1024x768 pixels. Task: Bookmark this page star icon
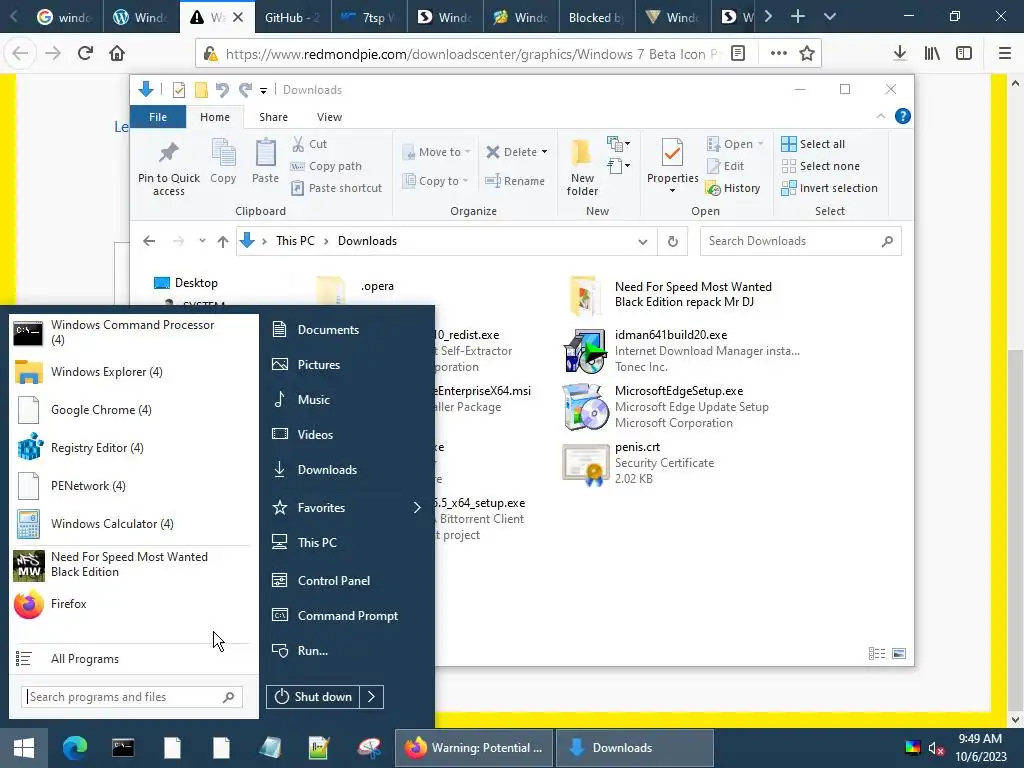point(807,54)
